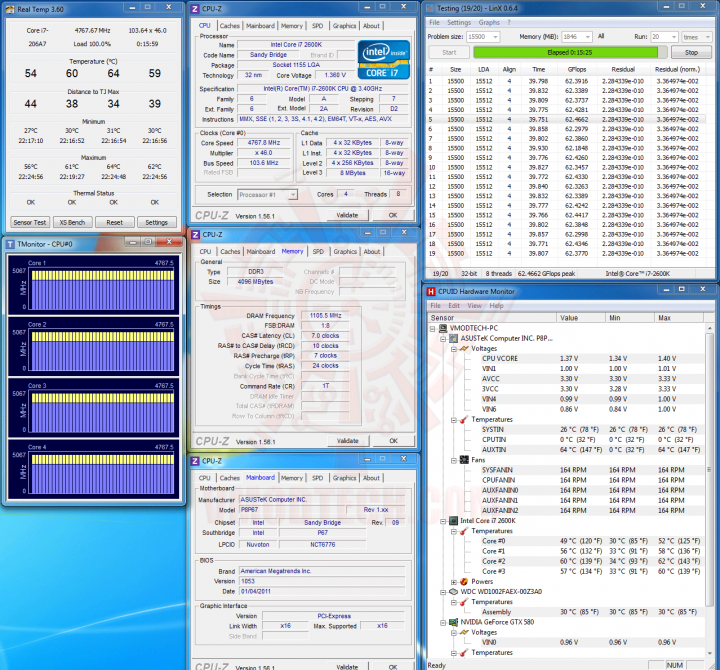Click the Hardware Monitor vertical scrollbar
The image size is (720, 670).
[709, 489]
